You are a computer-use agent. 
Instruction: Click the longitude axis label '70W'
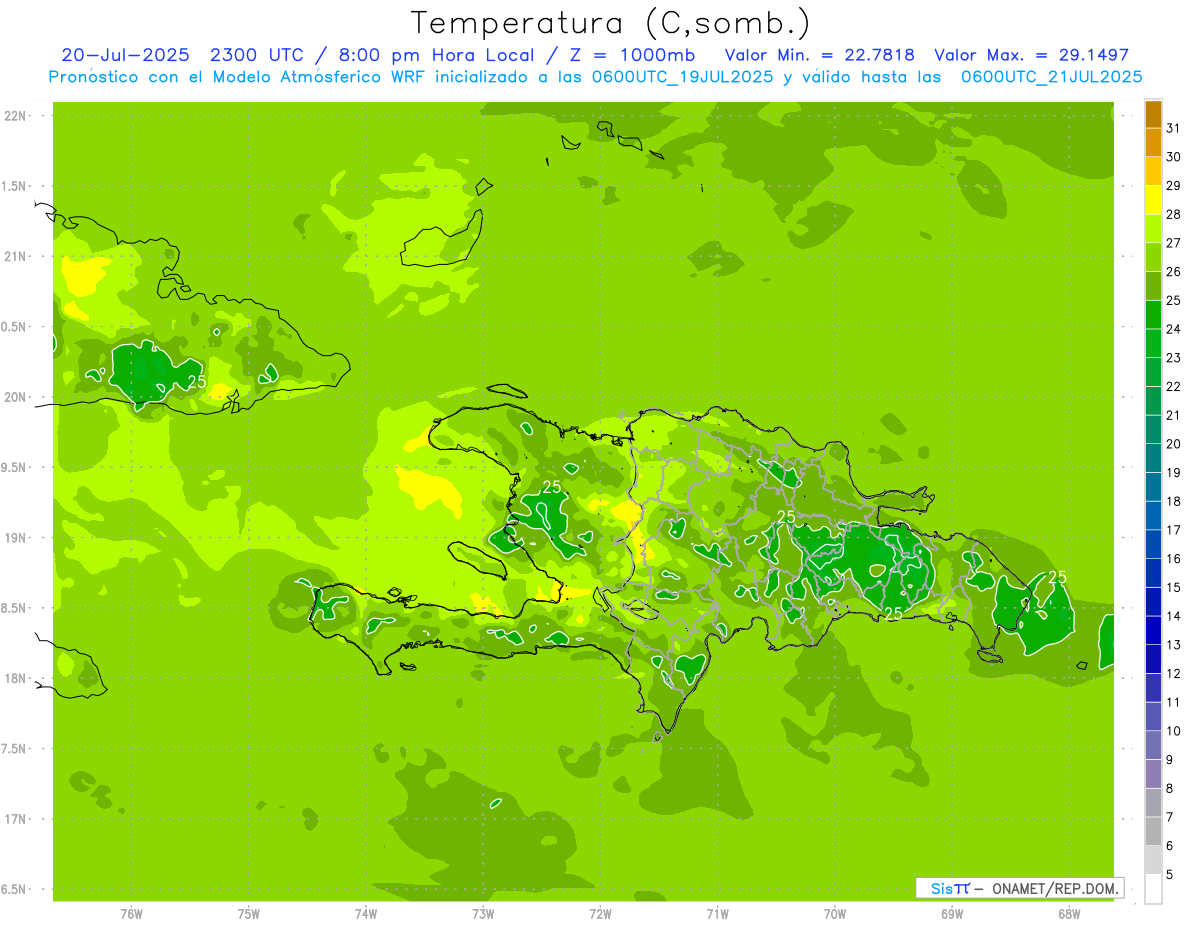tap(835, 914)
